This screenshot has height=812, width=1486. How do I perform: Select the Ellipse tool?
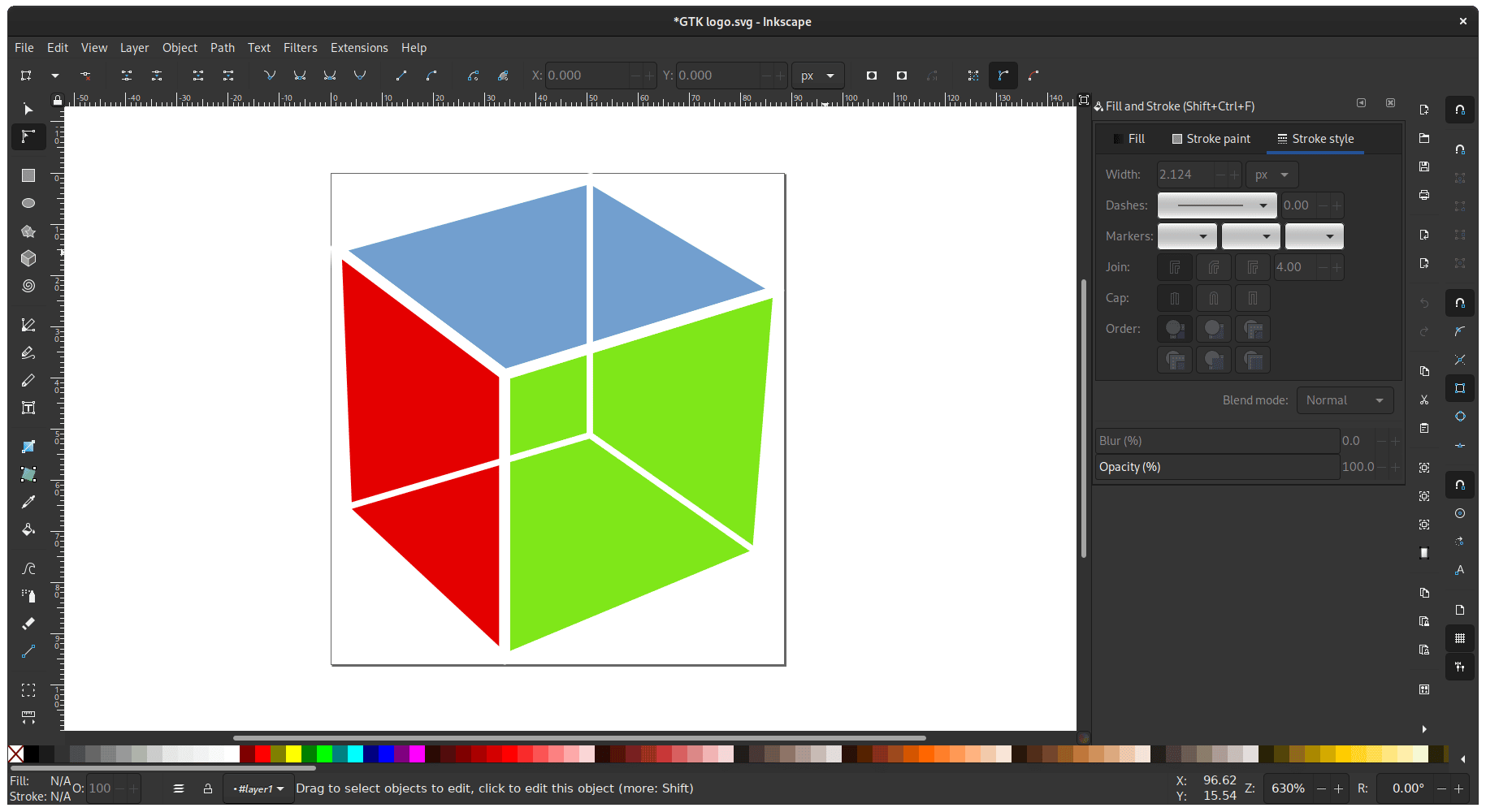[28, 203]
